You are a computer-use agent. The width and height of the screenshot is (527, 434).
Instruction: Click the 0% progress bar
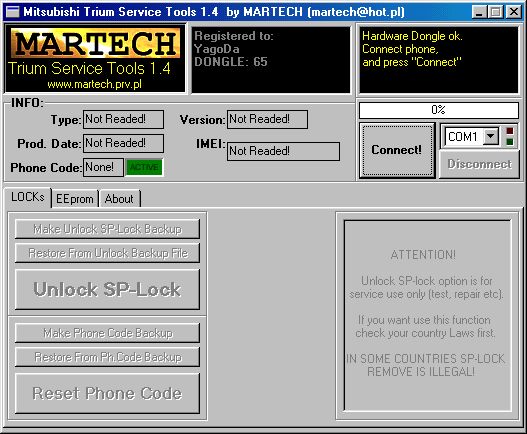(439, 110)
